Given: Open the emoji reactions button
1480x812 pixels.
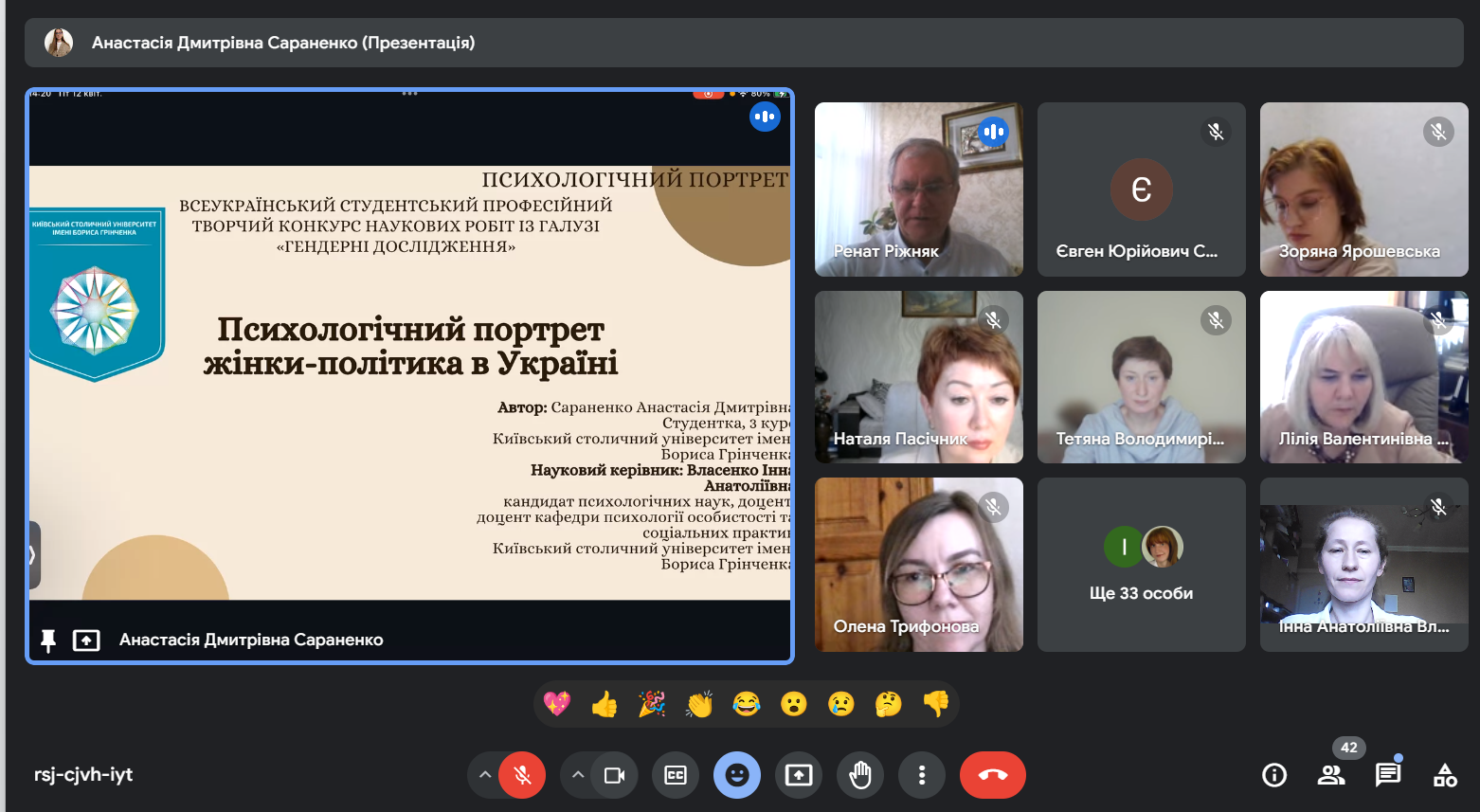Looking at the screenshot, I should click(737, 775).
